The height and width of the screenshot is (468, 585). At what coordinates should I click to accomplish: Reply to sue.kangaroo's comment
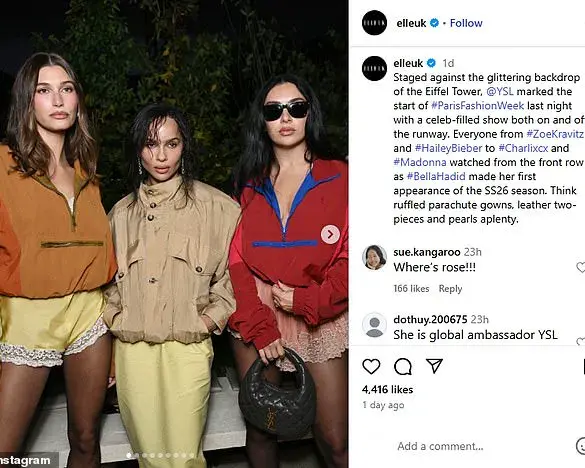tap(450, 288)
